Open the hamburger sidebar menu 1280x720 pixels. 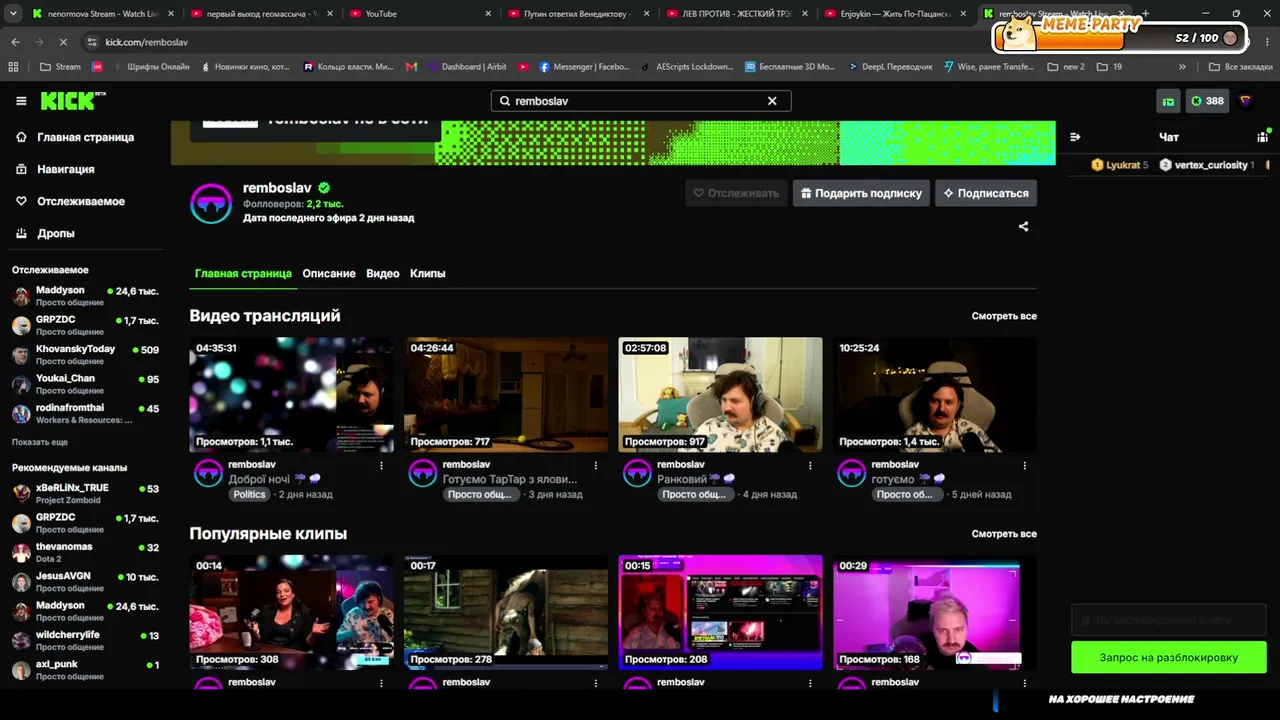(x=21, y=101)
